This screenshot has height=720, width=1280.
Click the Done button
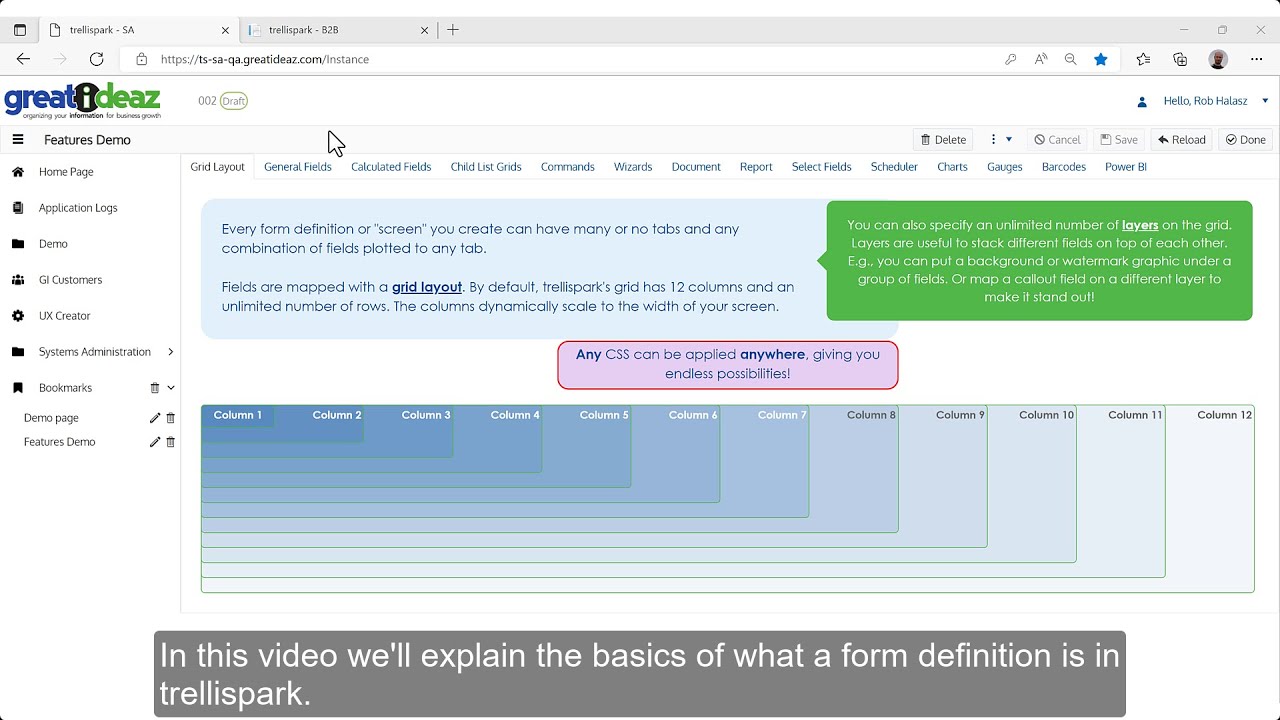tap(1246, 140)
